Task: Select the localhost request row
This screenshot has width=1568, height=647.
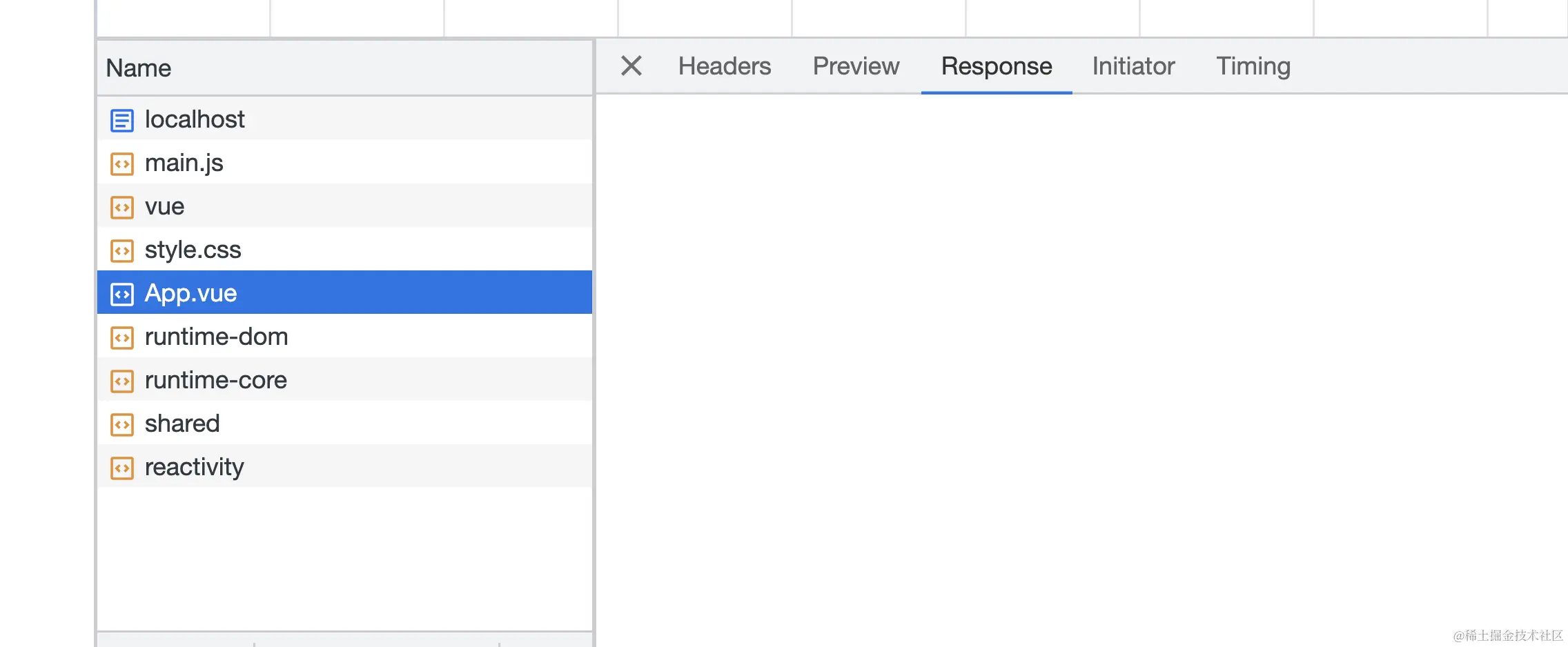Action: (x=345, y=119)
